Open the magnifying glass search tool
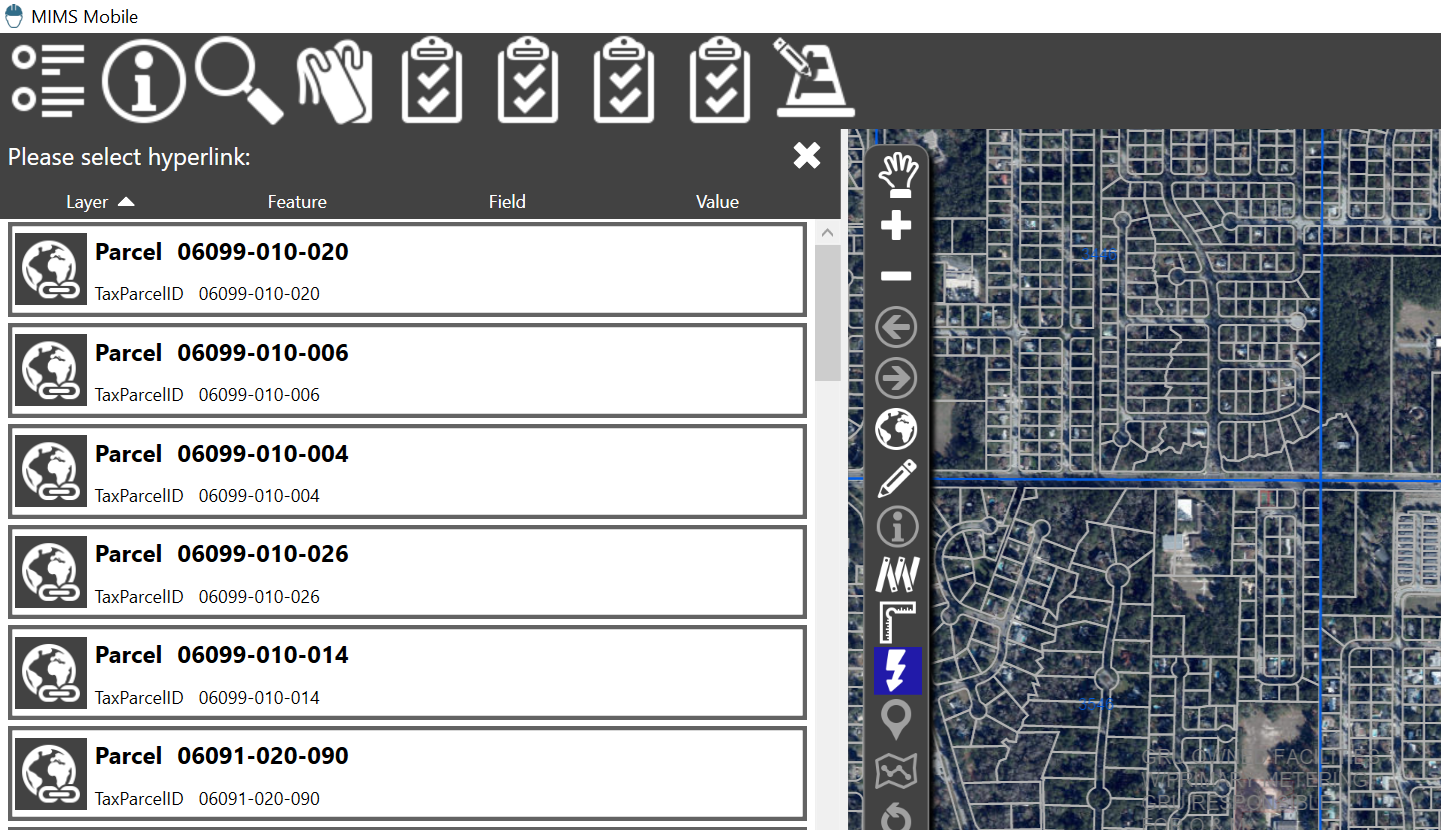Viewport: 1441px width, 830px height. click(x=240, y=80)
